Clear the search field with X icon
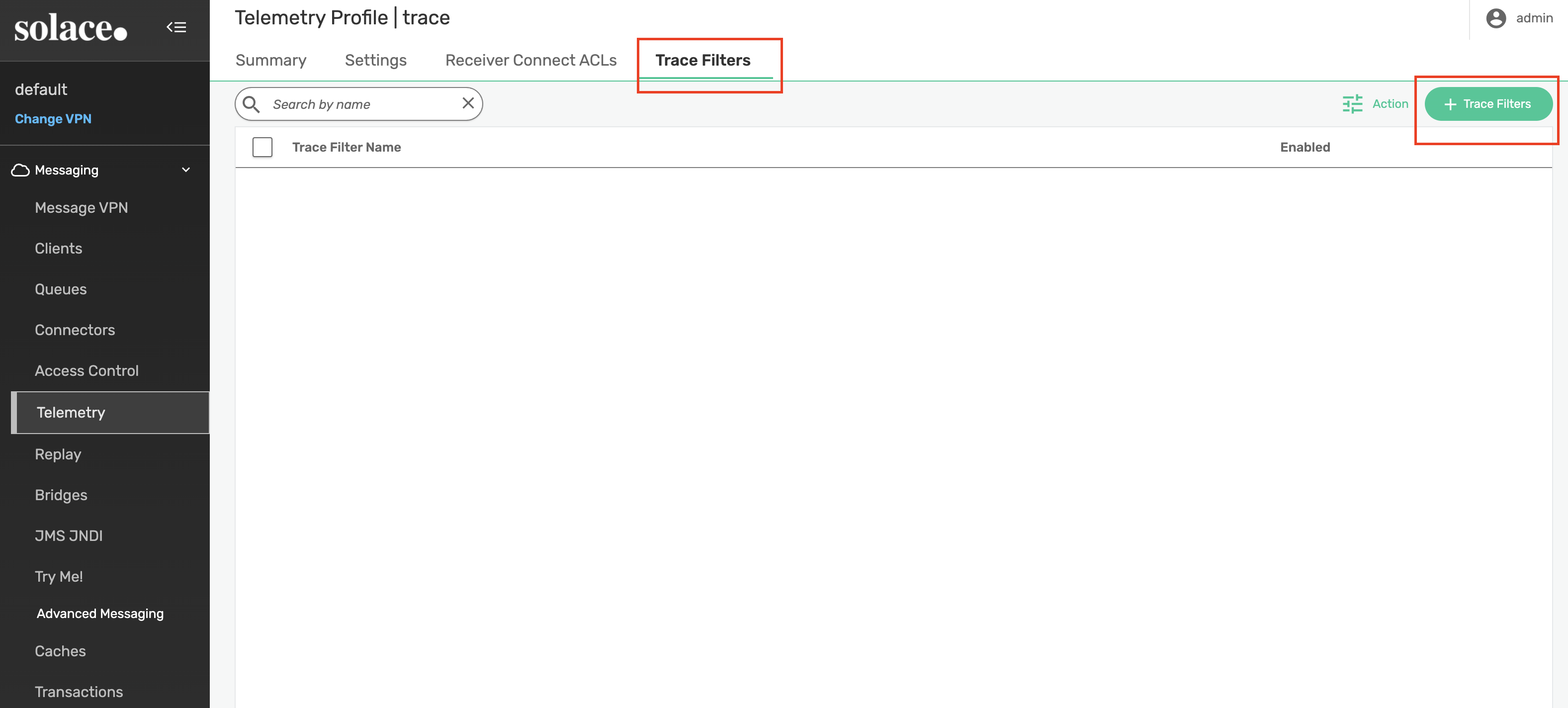1568x708 pixels. click(467, 103)
